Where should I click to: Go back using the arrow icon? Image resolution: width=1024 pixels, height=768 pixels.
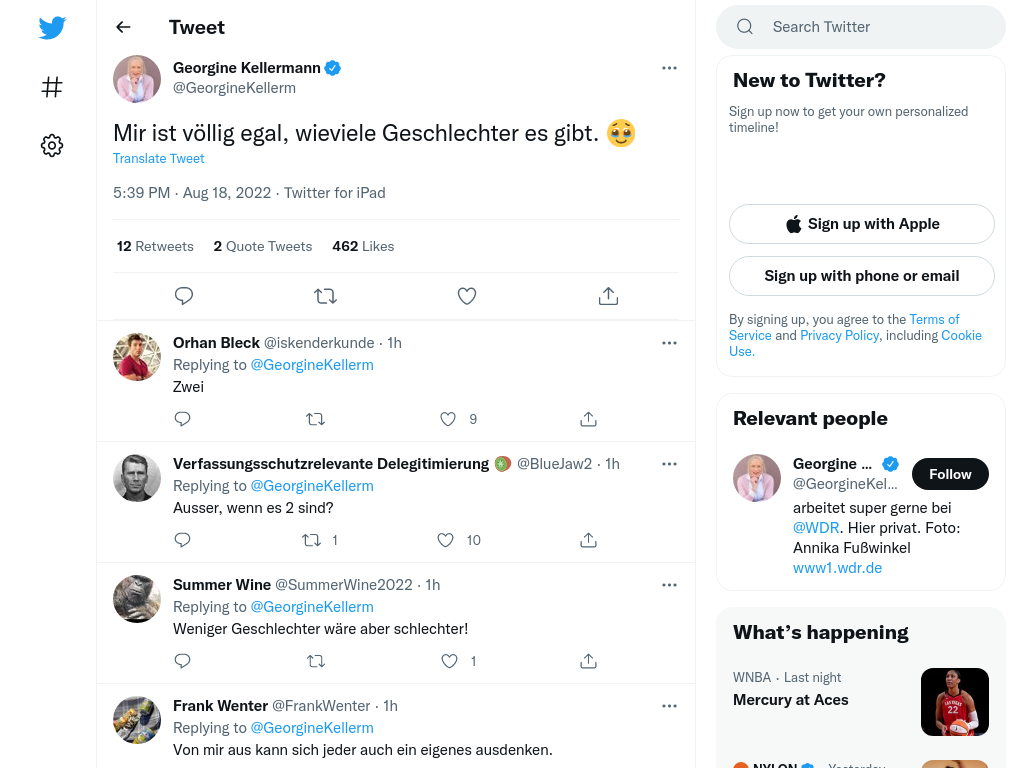pyautogui.click(x=123, y=27)
